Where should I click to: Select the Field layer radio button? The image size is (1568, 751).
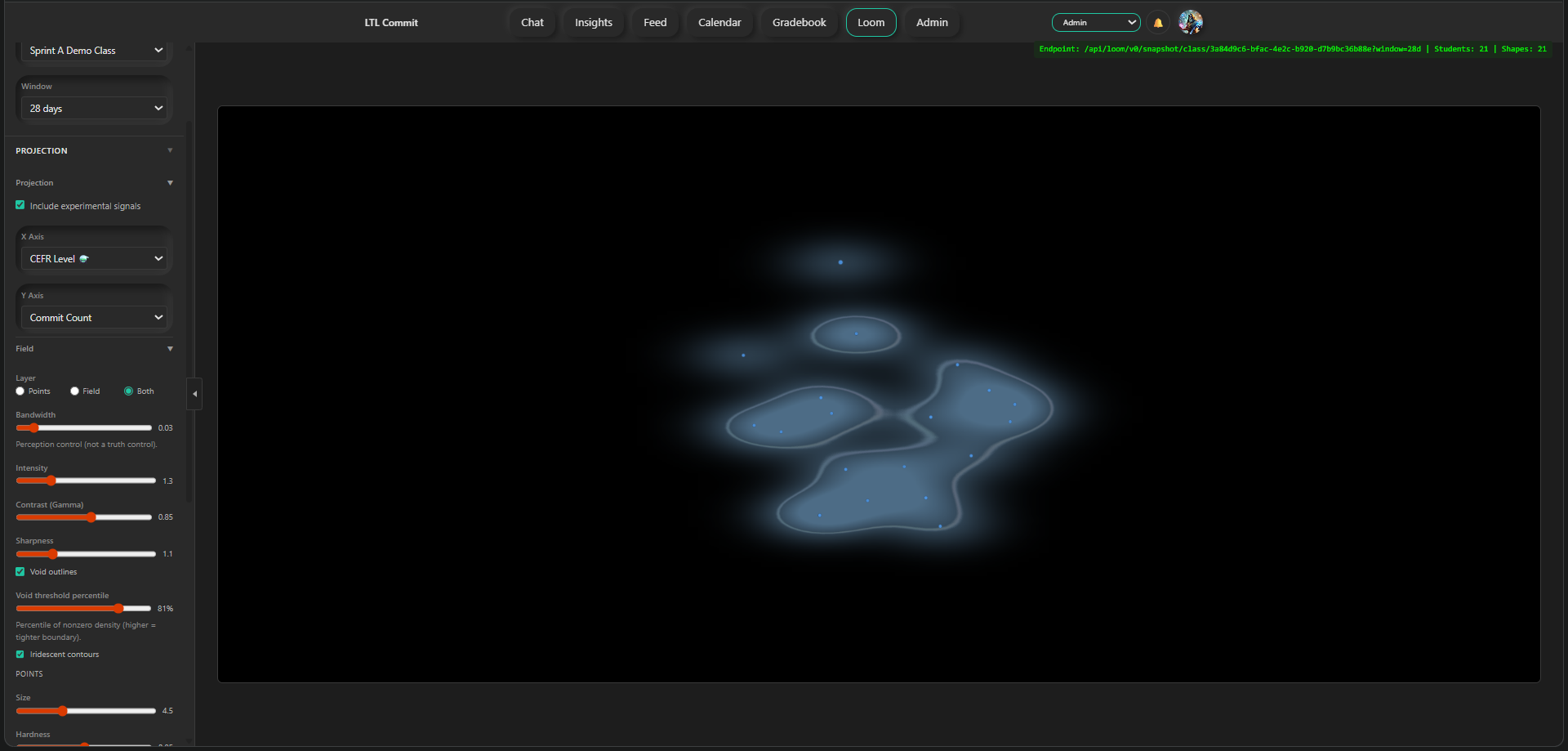tap(74, 391)
